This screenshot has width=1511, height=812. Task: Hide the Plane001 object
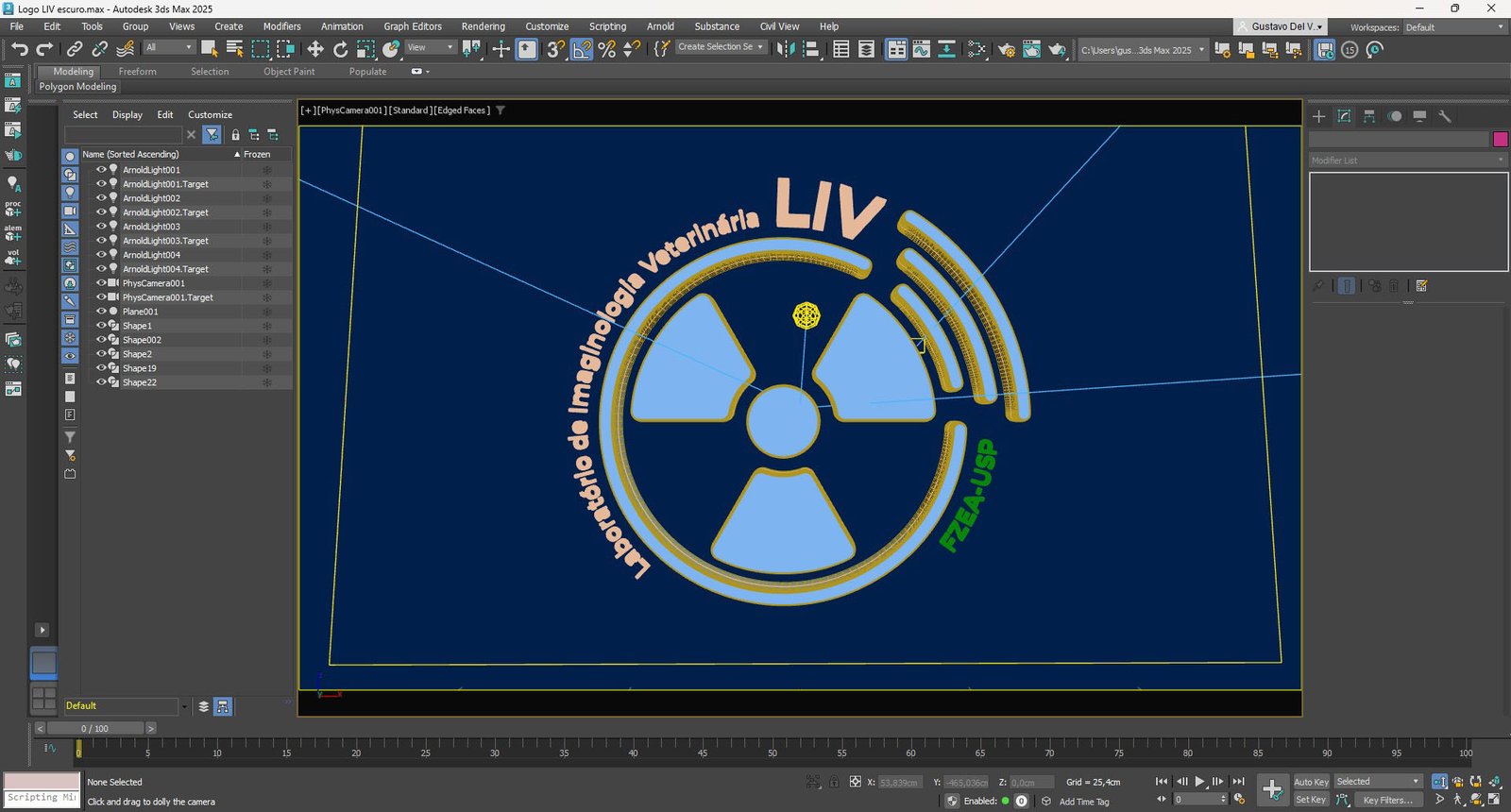[101, 312]
